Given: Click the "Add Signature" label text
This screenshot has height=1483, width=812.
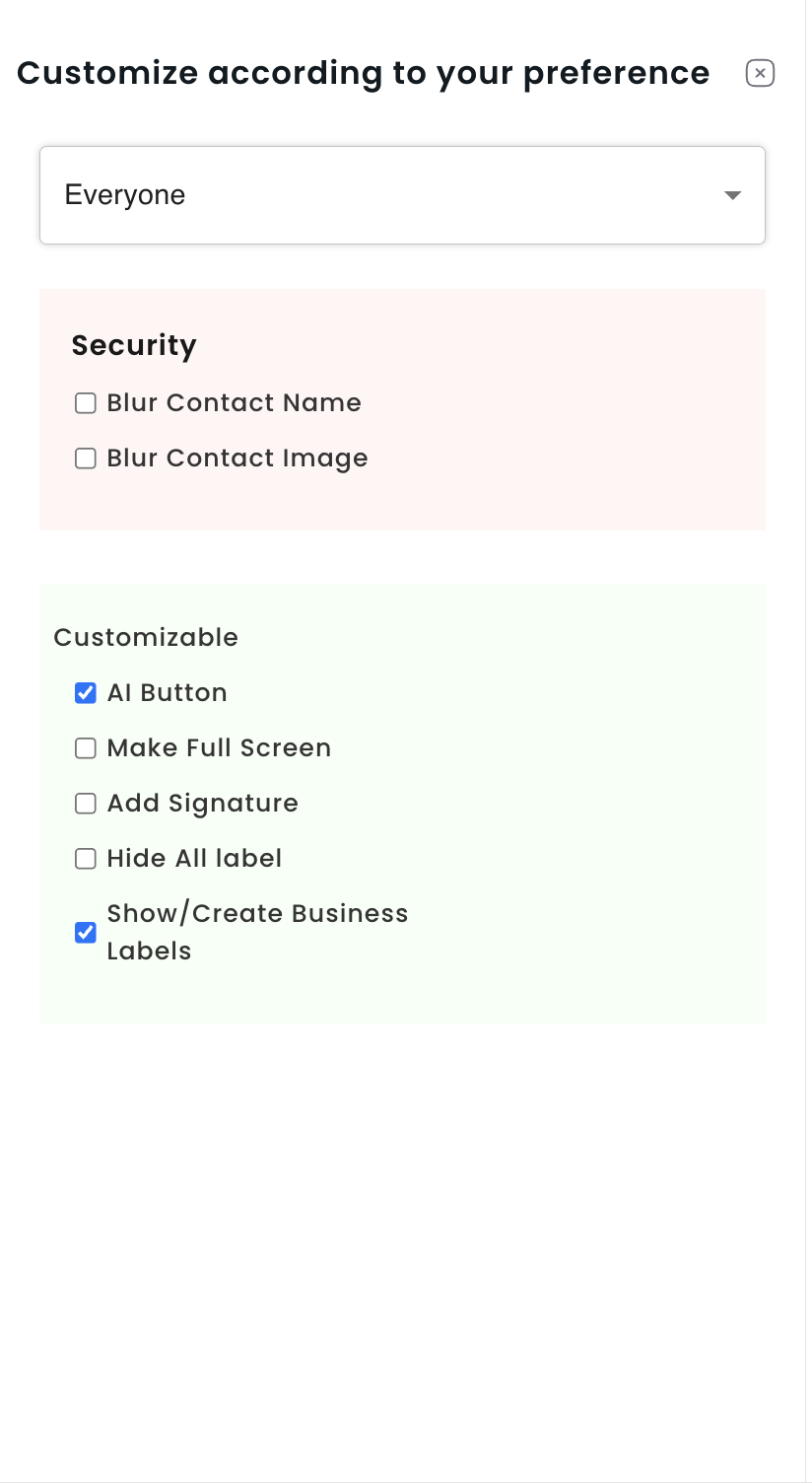Looking at the screenshot, I should pos(202,804).
